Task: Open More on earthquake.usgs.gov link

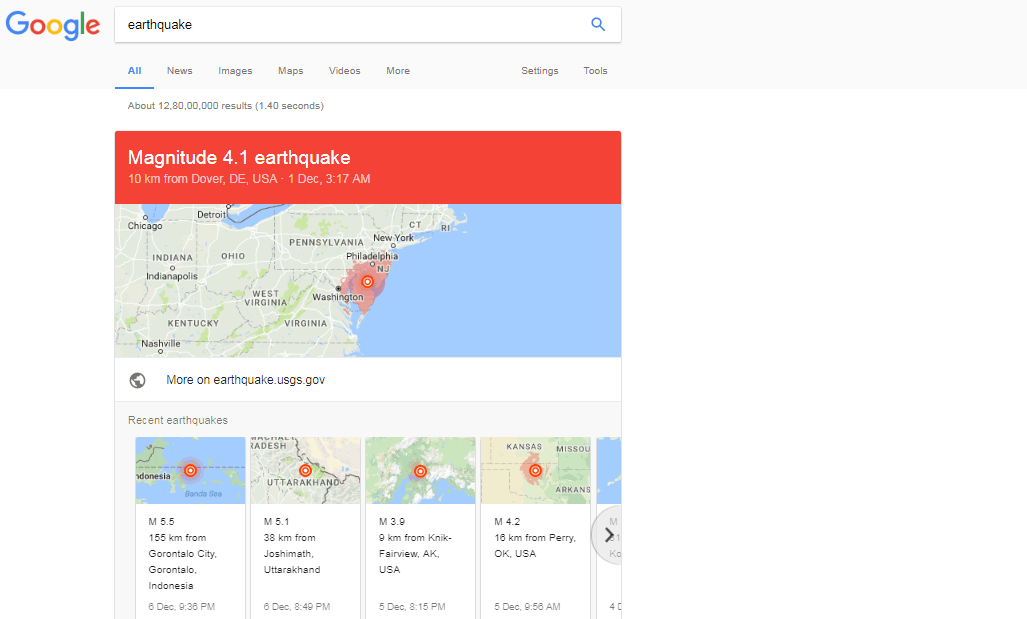Action: (246, 380)
